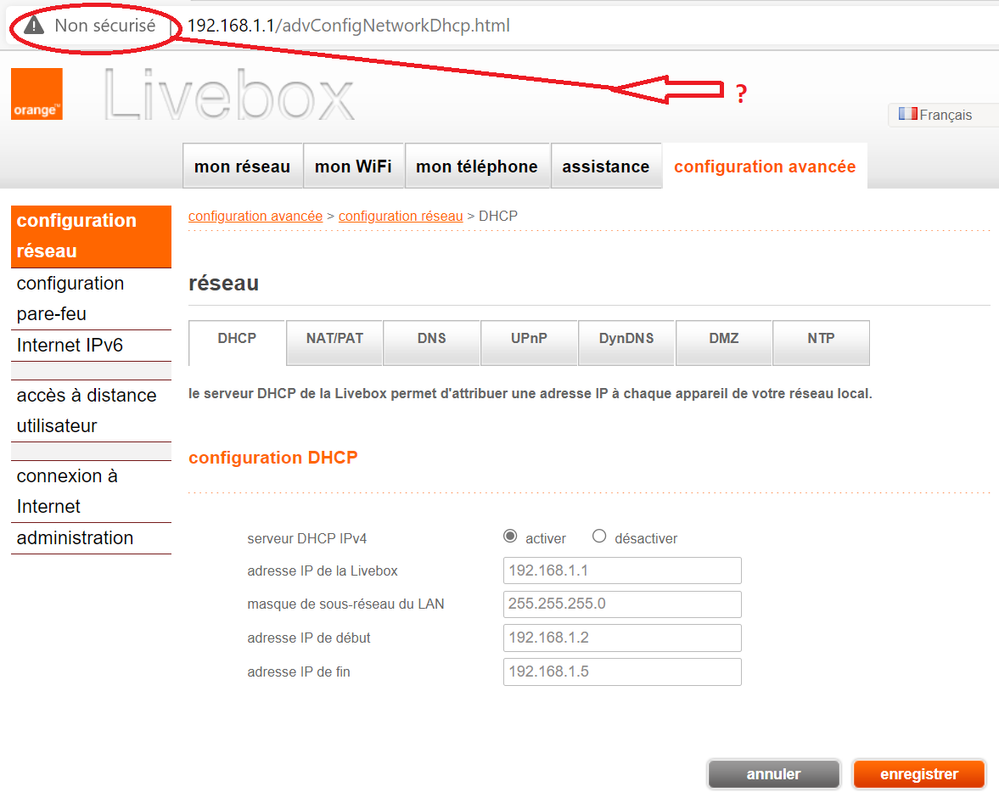Viewport: 999px width, 810px height.
Task: Switch to the UPnP sub-tab
Action: coord(529,342)
